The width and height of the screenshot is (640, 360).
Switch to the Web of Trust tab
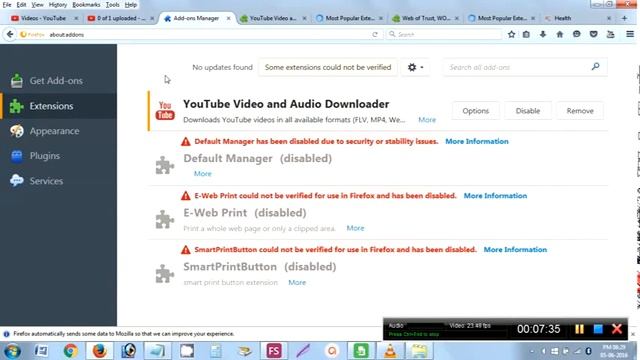(x=425, y=18)
